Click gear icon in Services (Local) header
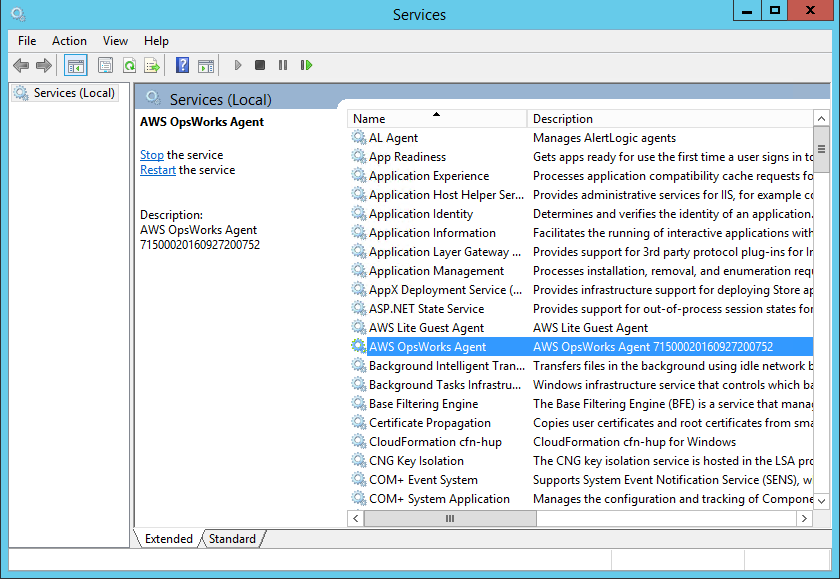840x580 pixels. point(153,98)
